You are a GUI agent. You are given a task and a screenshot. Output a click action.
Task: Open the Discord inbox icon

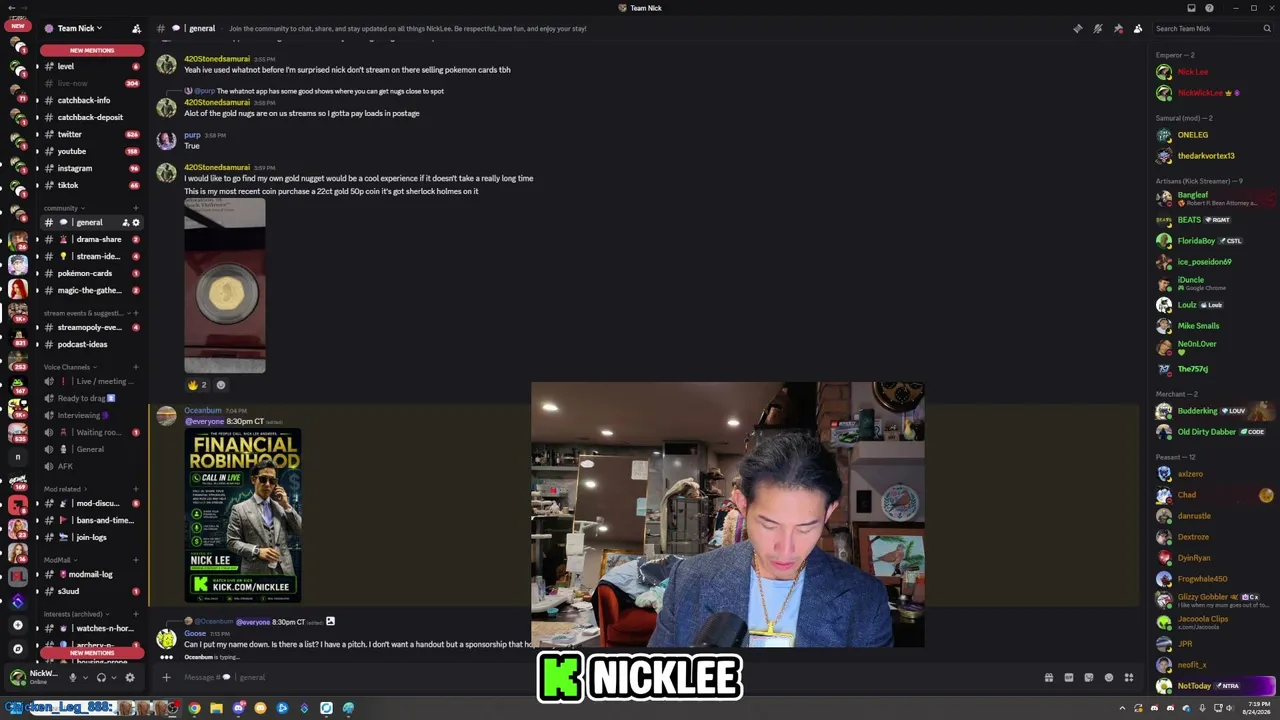tap(1191, 8)
